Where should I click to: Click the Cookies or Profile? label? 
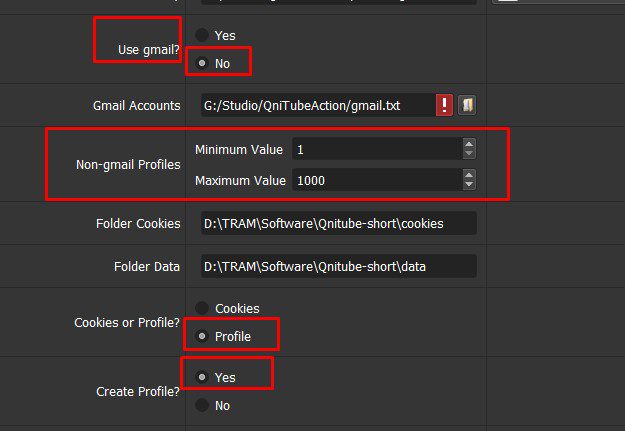(x=127, y=323)
